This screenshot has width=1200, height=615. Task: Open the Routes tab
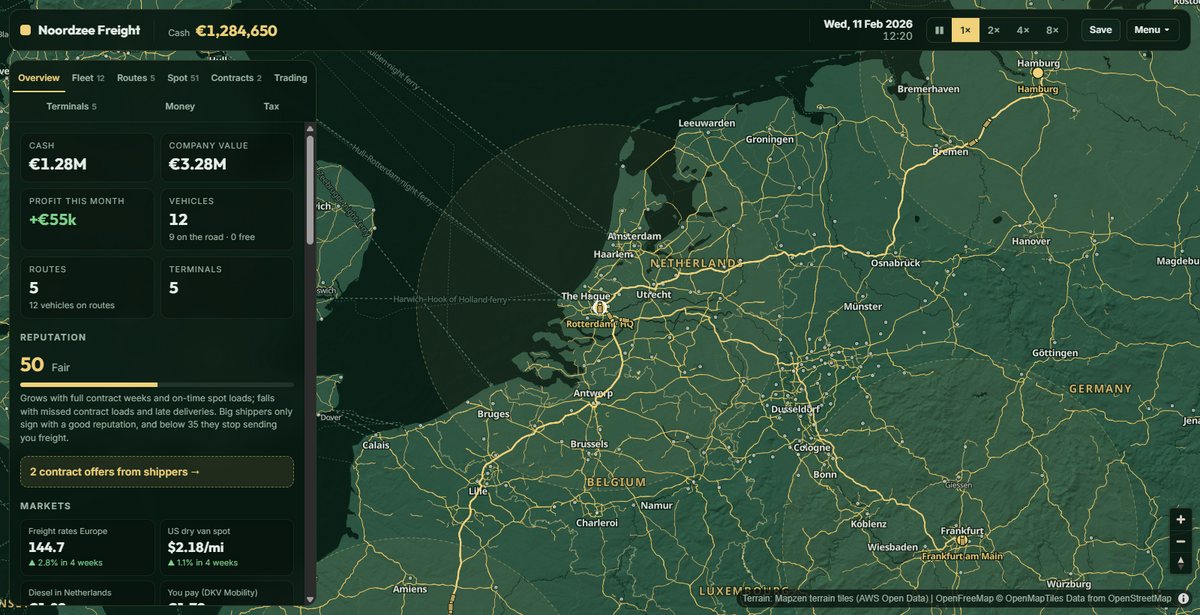(136, 78)
